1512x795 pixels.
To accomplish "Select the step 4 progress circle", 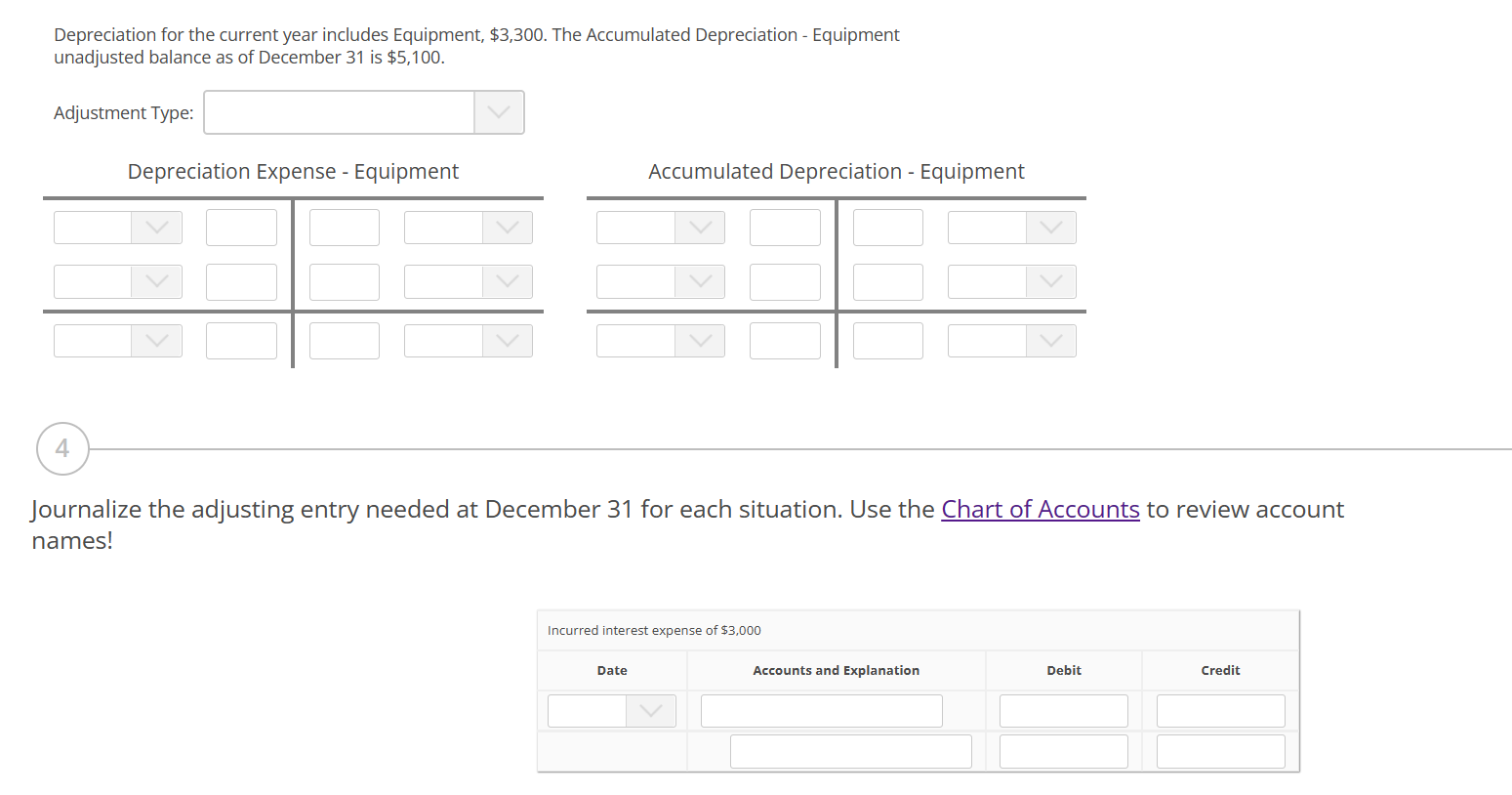I will tap(61, 448).
